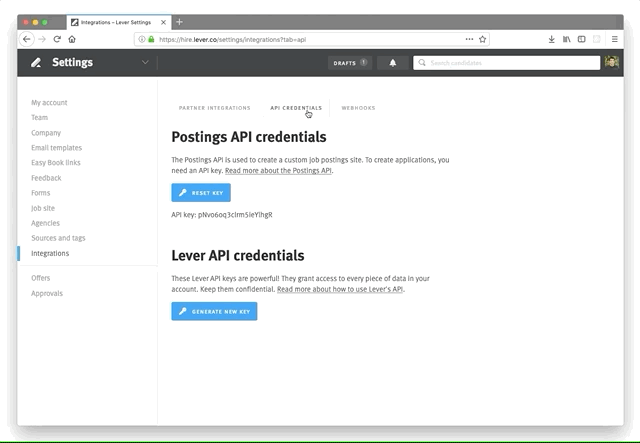
Task: Click the Lever API credentials heading
Action: tap(238, 256)
